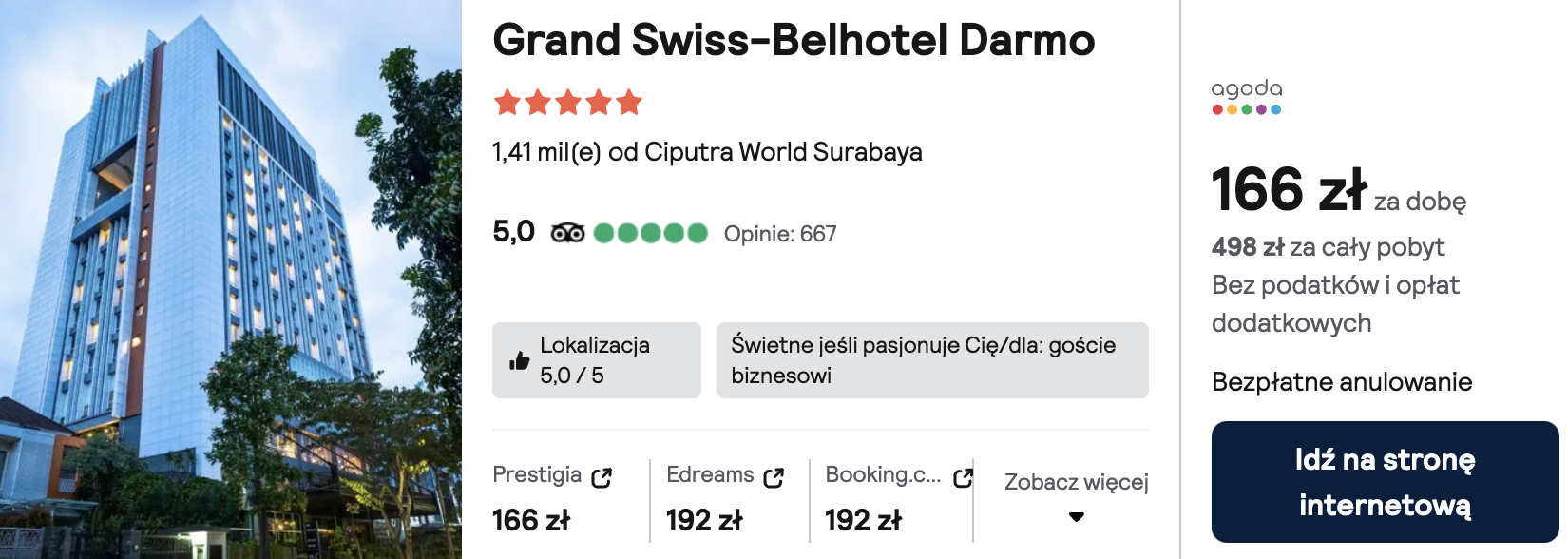Select the Prestigia 166 zł offer

click(x=531, y=520)
